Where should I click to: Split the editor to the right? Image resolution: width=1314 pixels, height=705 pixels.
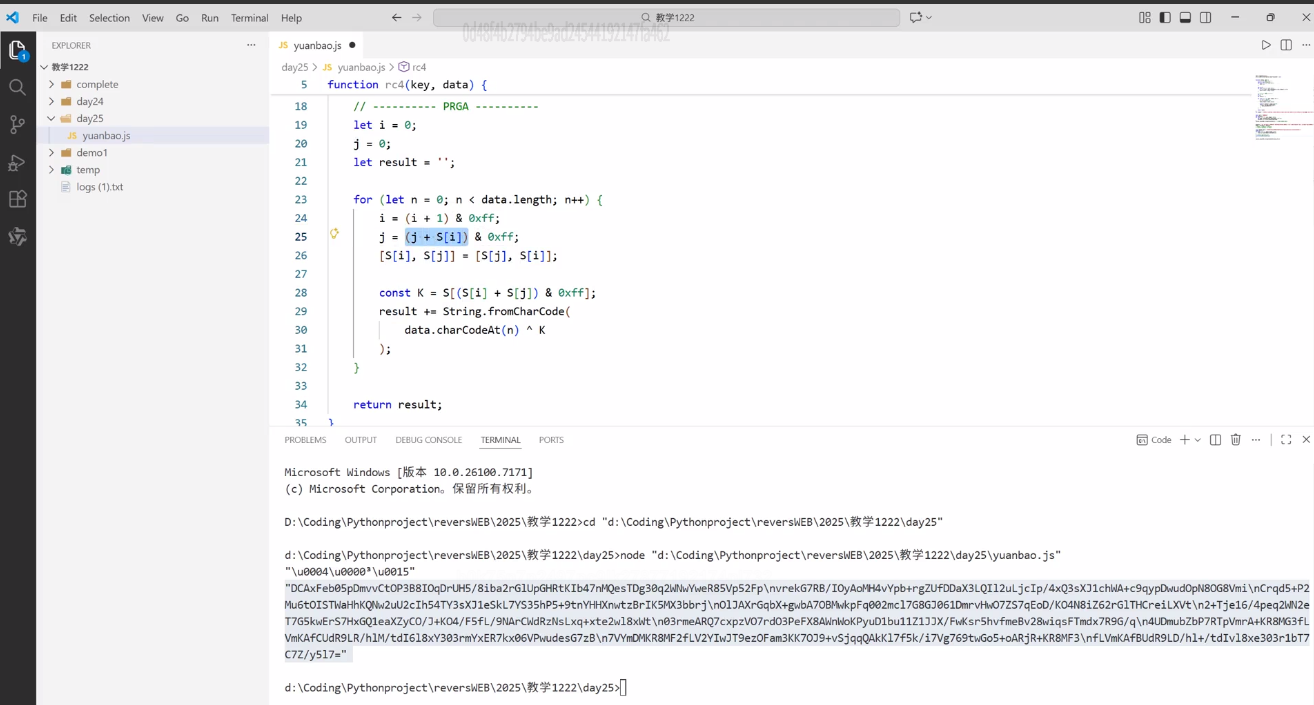1286,45
